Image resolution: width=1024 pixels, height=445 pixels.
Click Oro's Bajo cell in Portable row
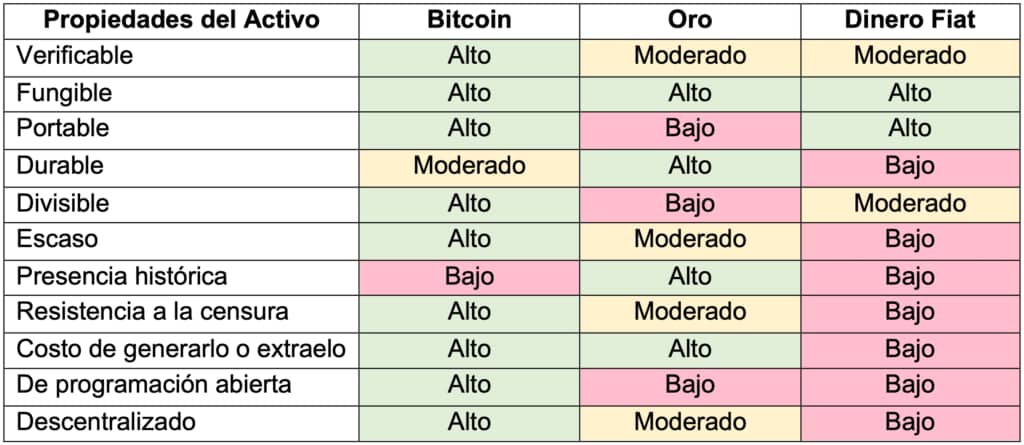690,129
